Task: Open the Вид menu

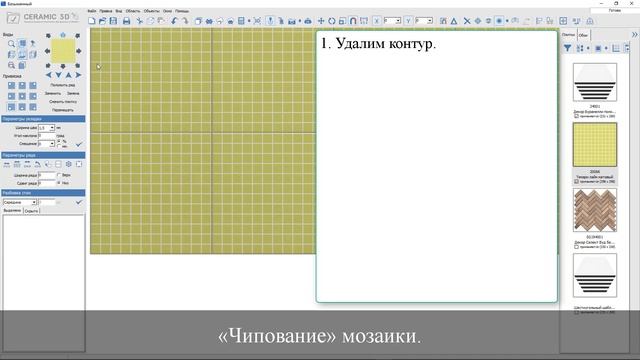Action: point(119,11)
